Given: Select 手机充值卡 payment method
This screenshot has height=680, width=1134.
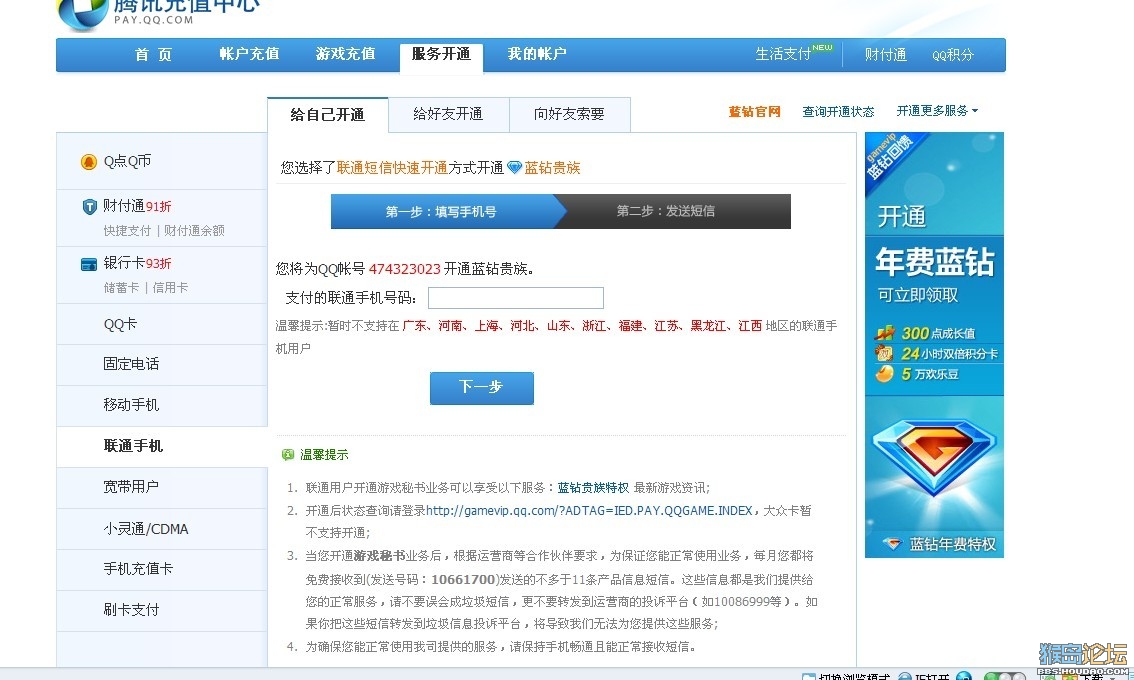Looking at the screenshot, I should 162,569.
